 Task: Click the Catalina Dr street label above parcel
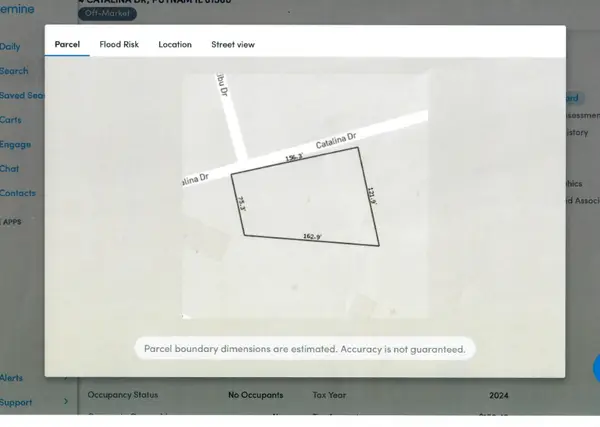(336, 140)
